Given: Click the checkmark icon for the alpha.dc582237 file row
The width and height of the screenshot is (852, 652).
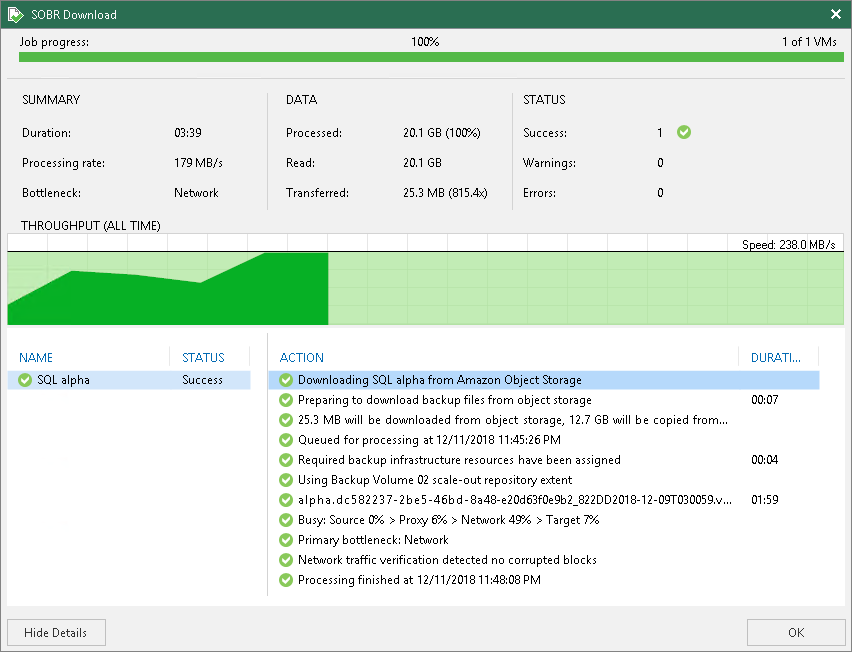Looking at the screenshot, I should 286,500.
